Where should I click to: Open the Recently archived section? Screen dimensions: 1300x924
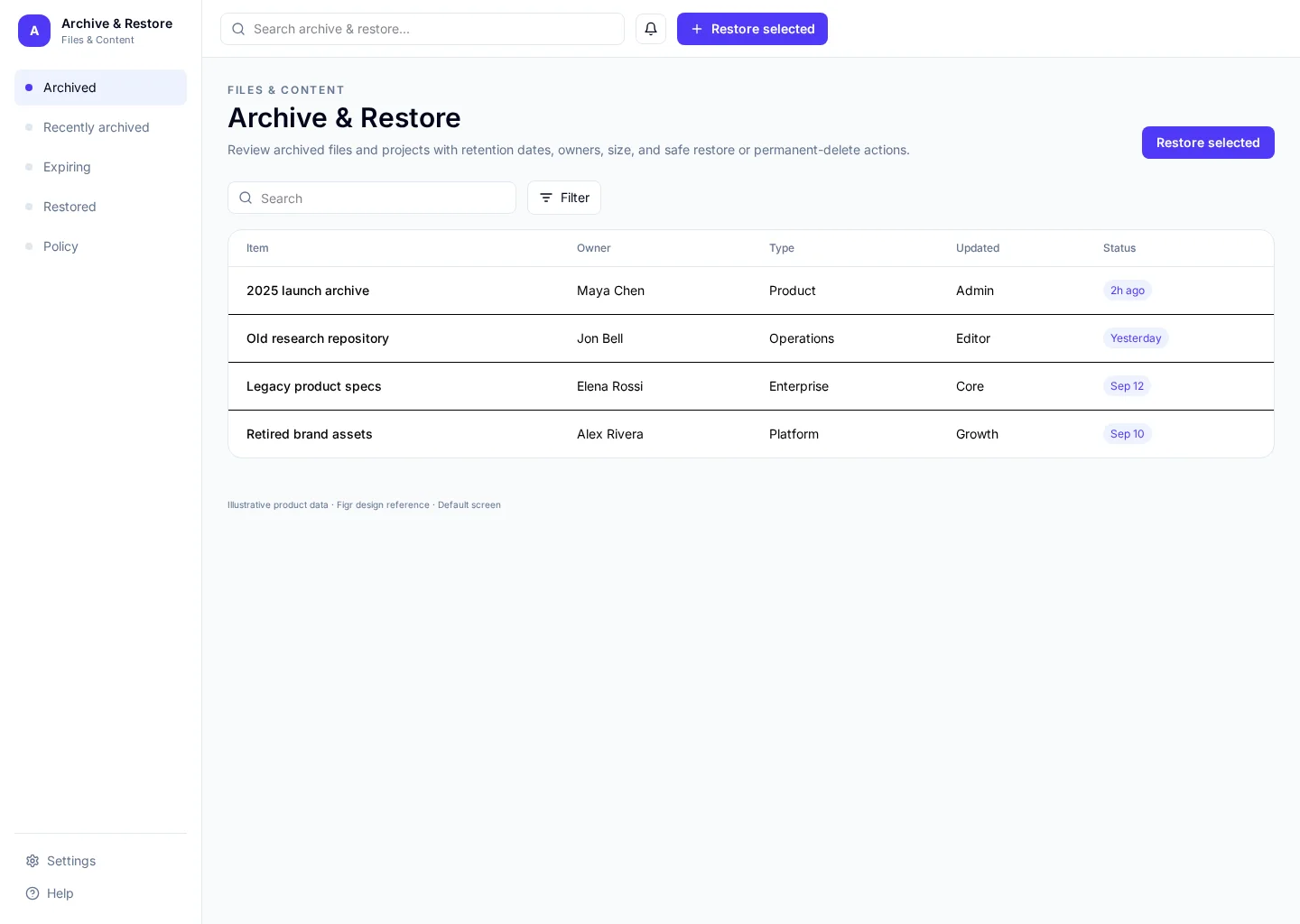pyautogui.click(x=100, y=127)
